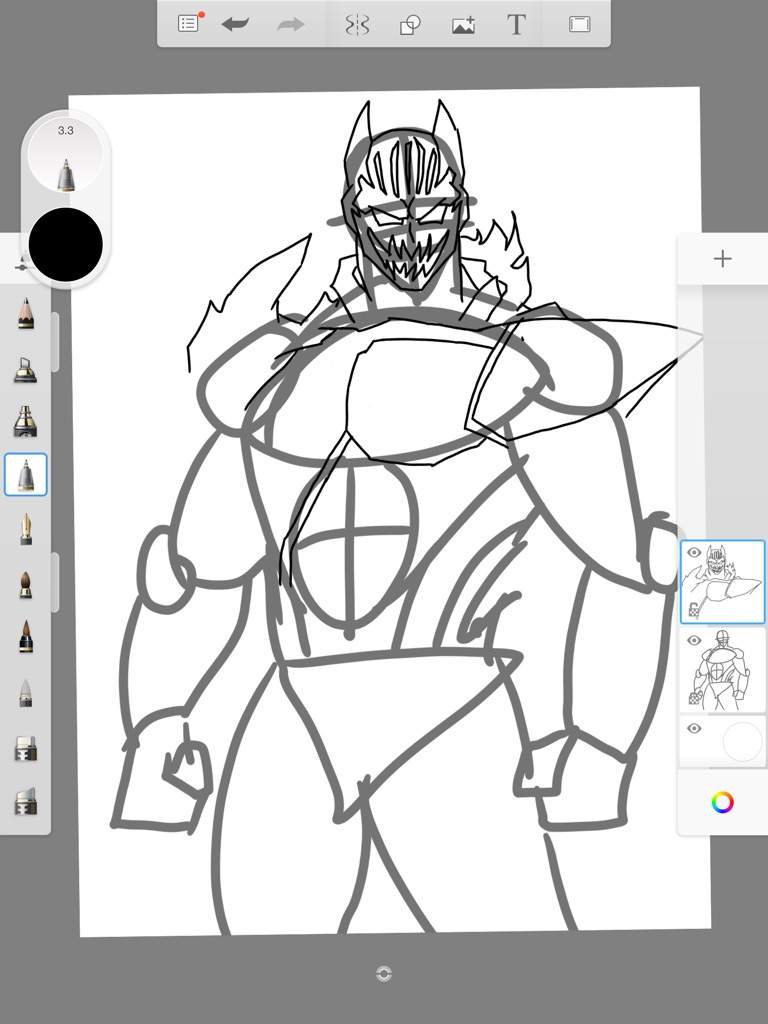Select the fountain ink pen brush
Viewport: 768px width, 1024px height.
[25, 529]
